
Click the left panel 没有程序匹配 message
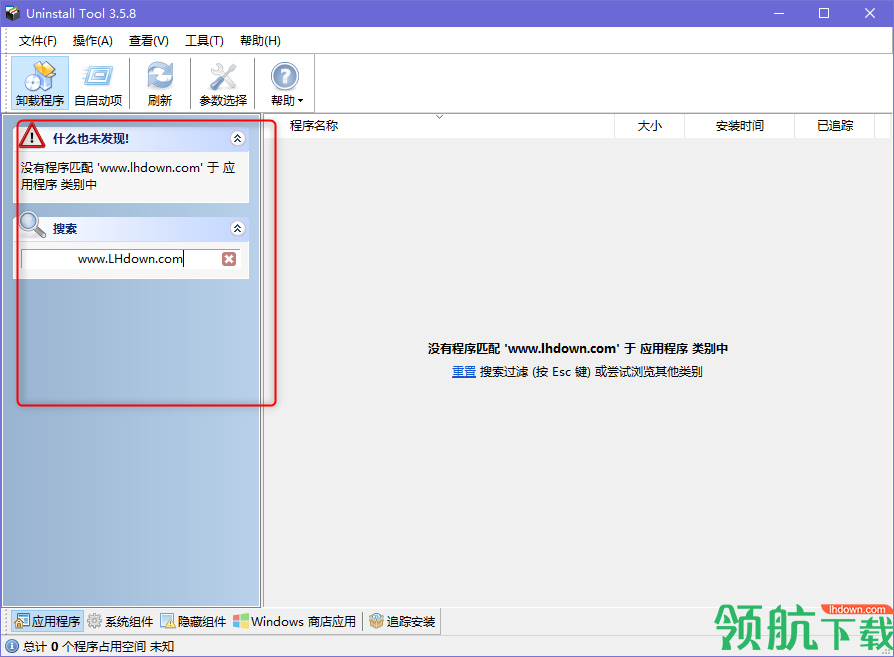pos(128,176)
